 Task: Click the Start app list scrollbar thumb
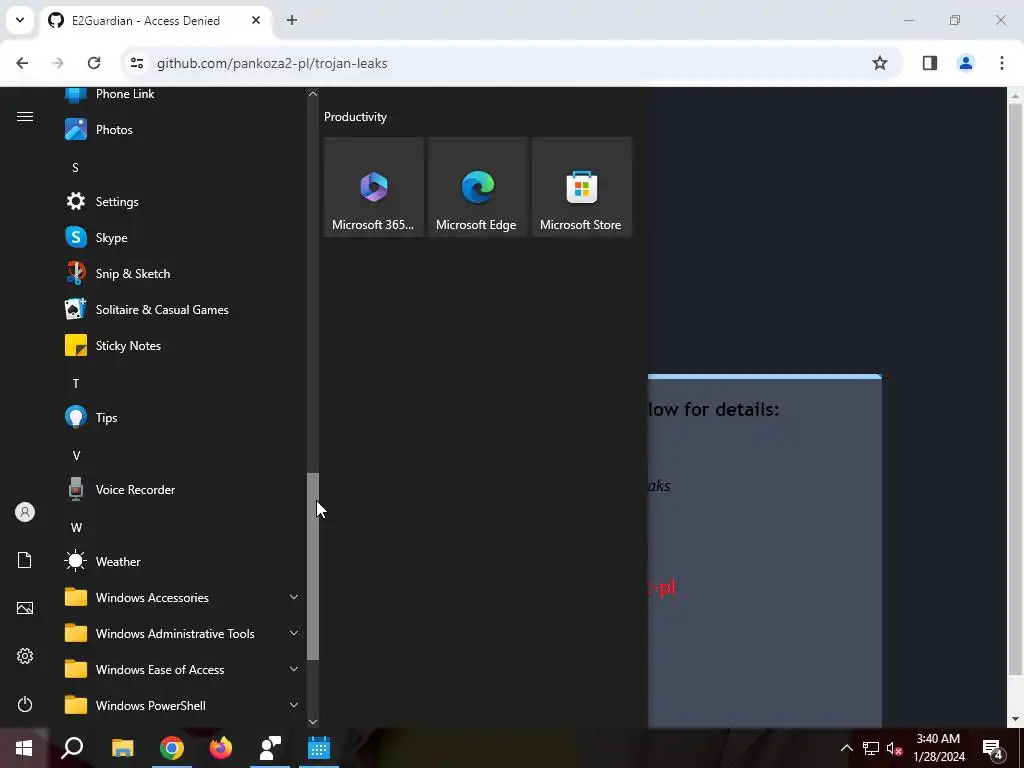(x=313, y=566)
